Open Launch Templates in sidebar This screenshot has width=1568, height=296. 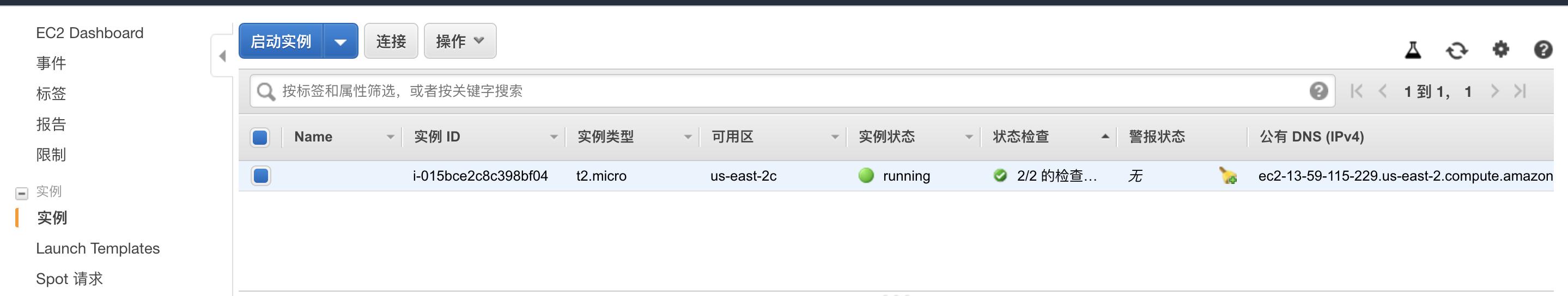pos(98,248)
